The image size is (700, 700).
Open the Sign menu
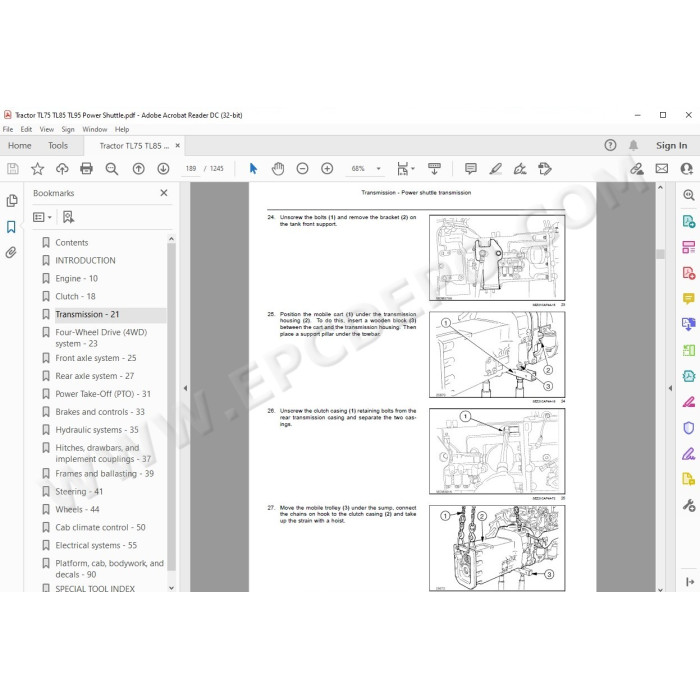(x=68, y=129)
